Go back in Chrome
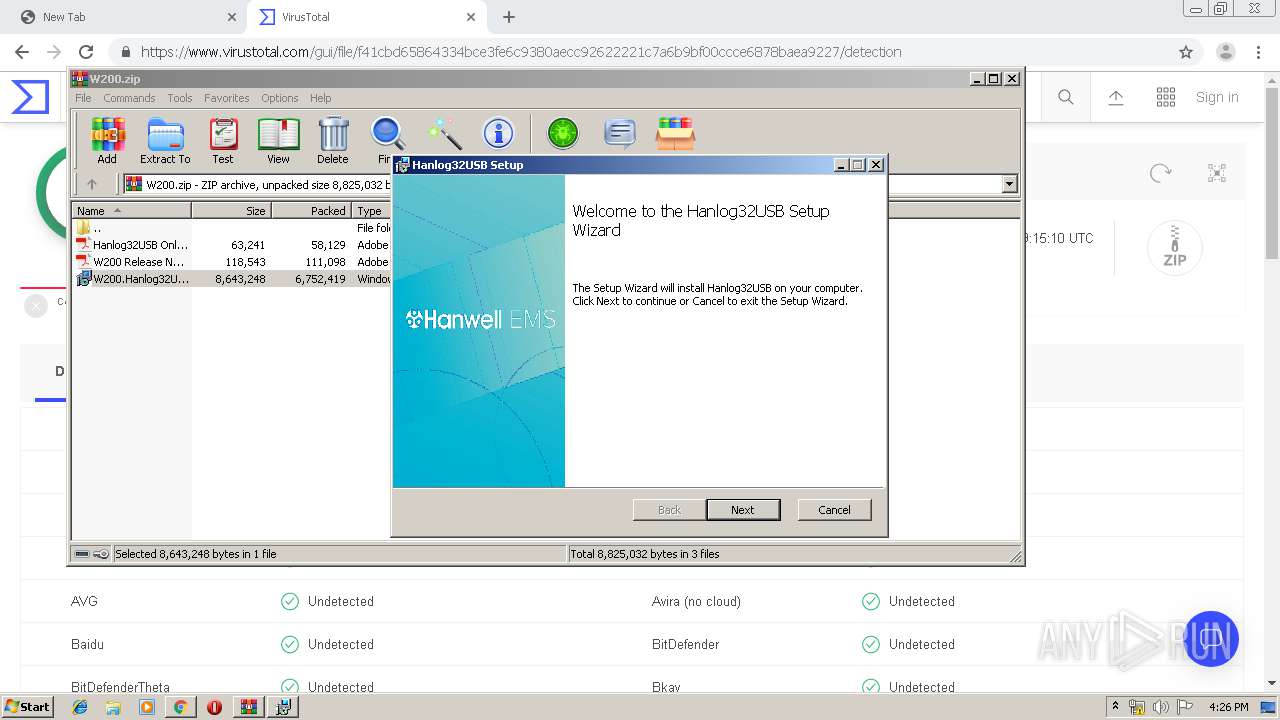This screenshot has height=720, width=1280. point(22,52)
